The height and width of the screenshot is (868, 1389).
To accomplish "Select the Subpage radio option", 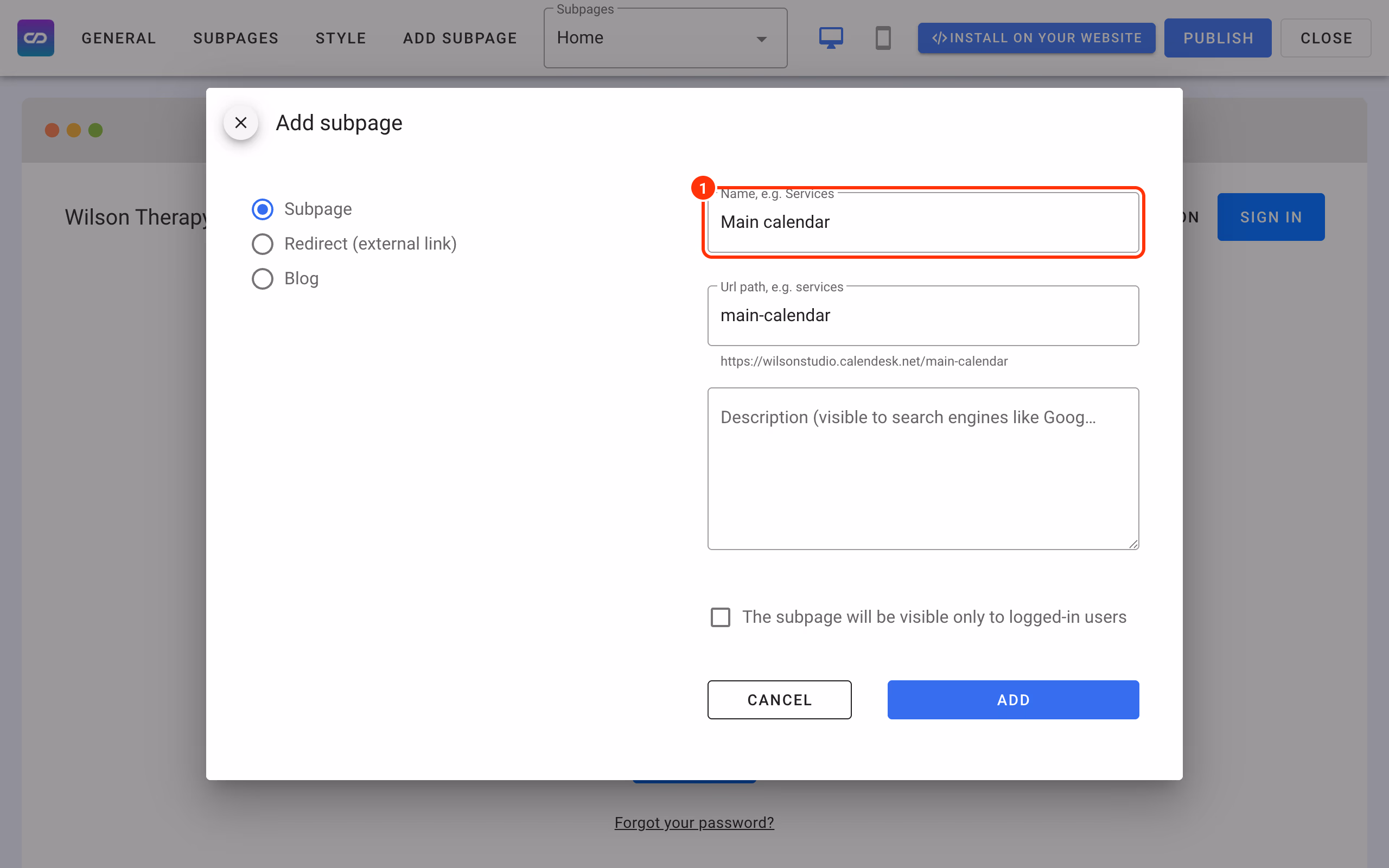I will pos(262,209).
